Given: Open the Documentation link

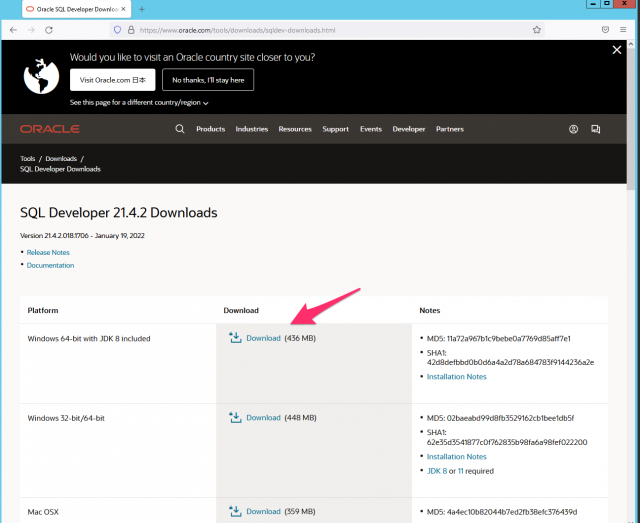Looking at the screenshot, I should pos(51,265).
